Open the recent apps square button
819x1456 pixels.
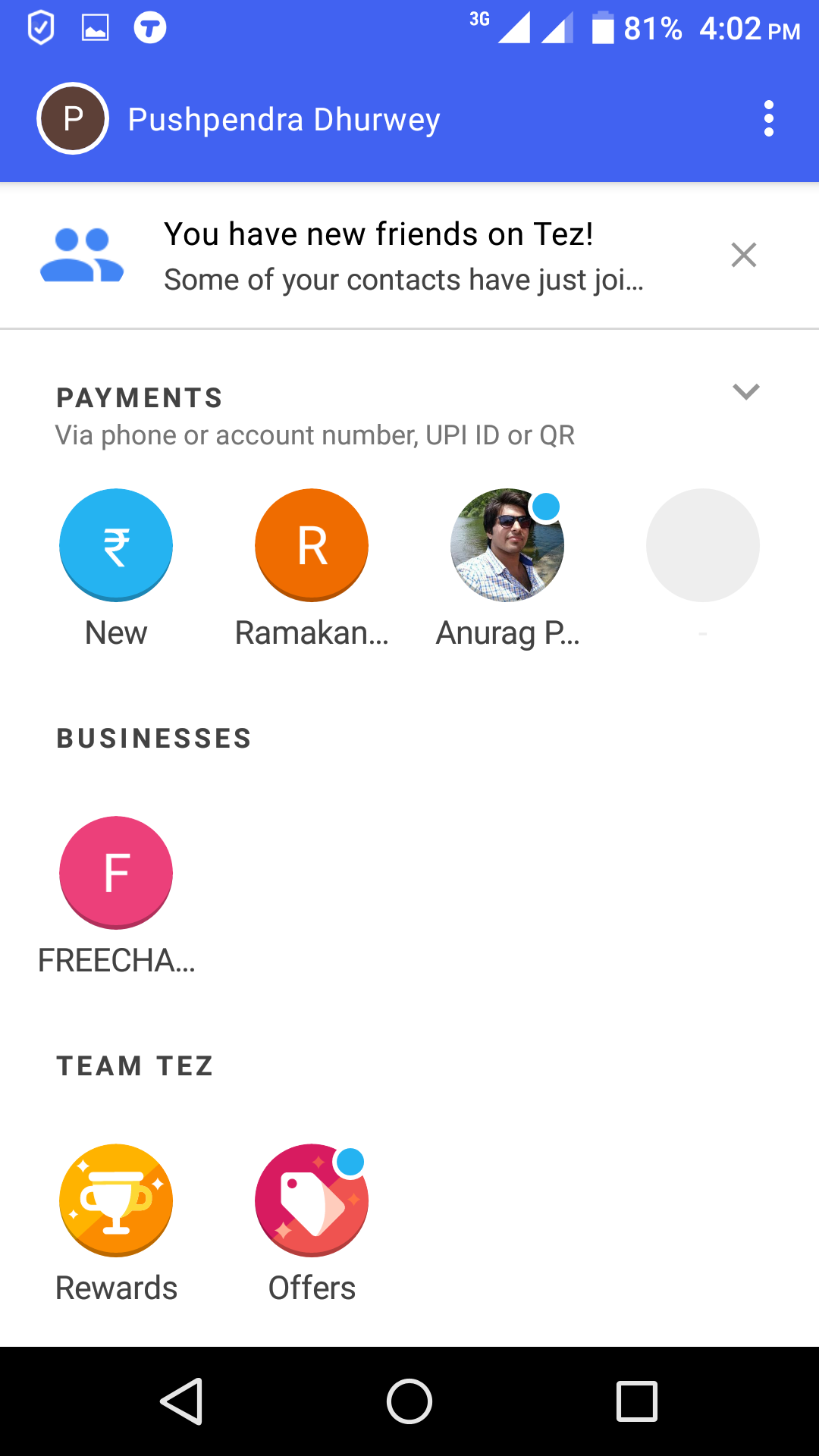[x=637, y=1401]
